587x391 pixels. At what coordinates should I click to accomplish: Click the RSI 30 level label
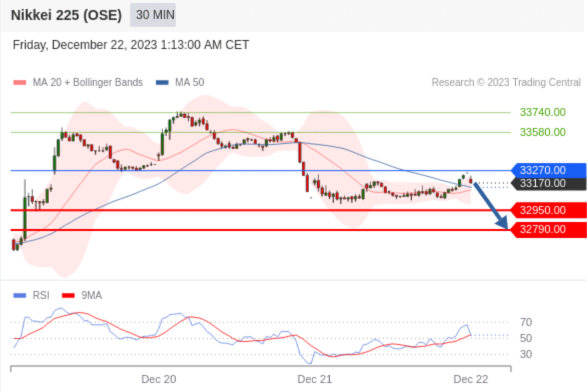[526, 354]
